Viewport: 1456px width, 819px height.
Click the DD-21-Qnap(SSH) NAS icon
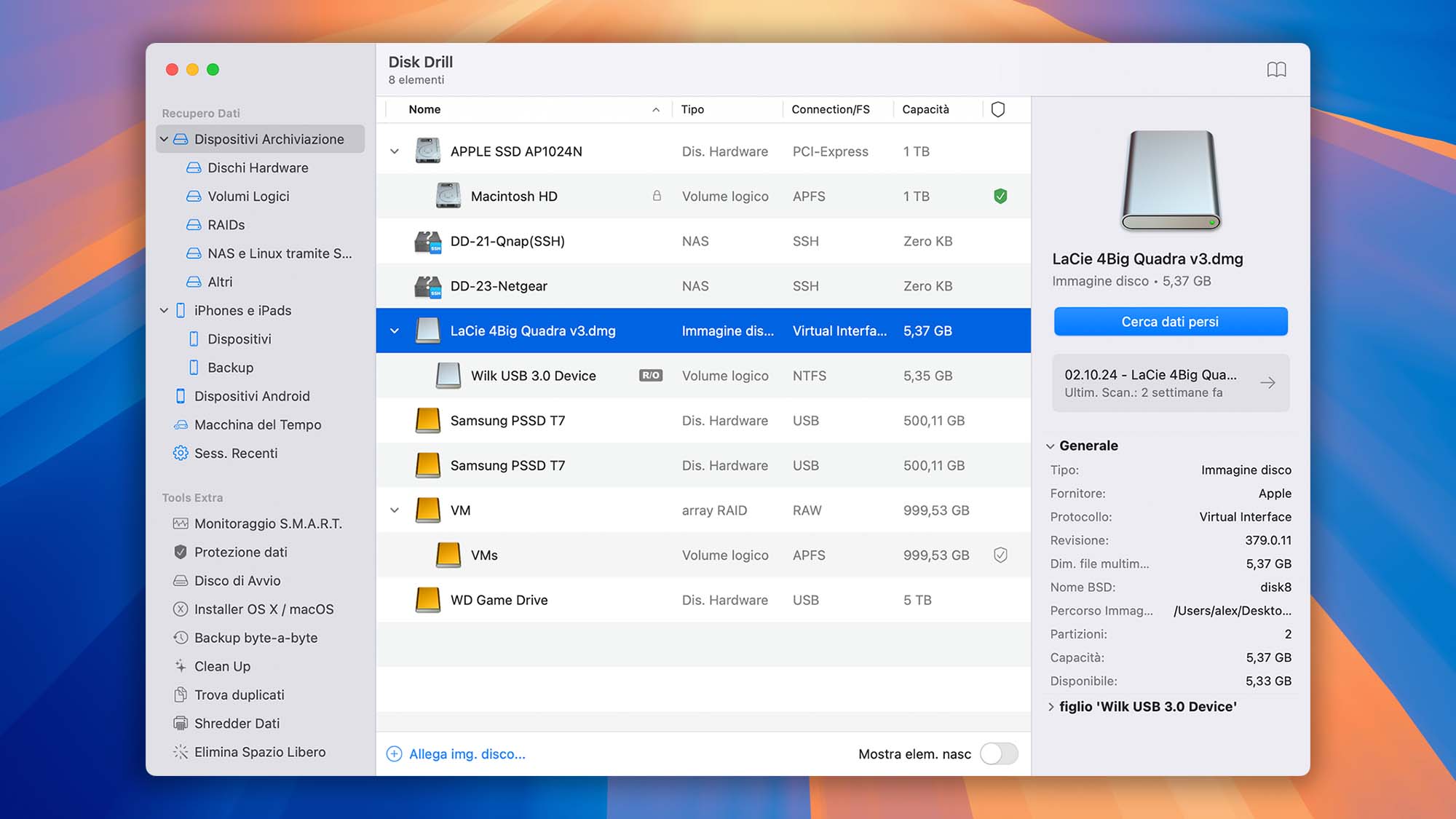coord(428,241)
